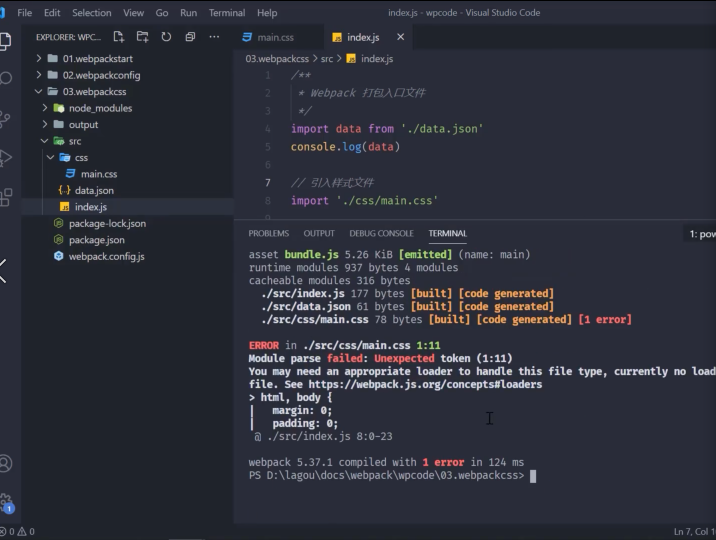Select the TERMINAL panel tab
This screenshot has height=540, width=716.
coord(448,234)
